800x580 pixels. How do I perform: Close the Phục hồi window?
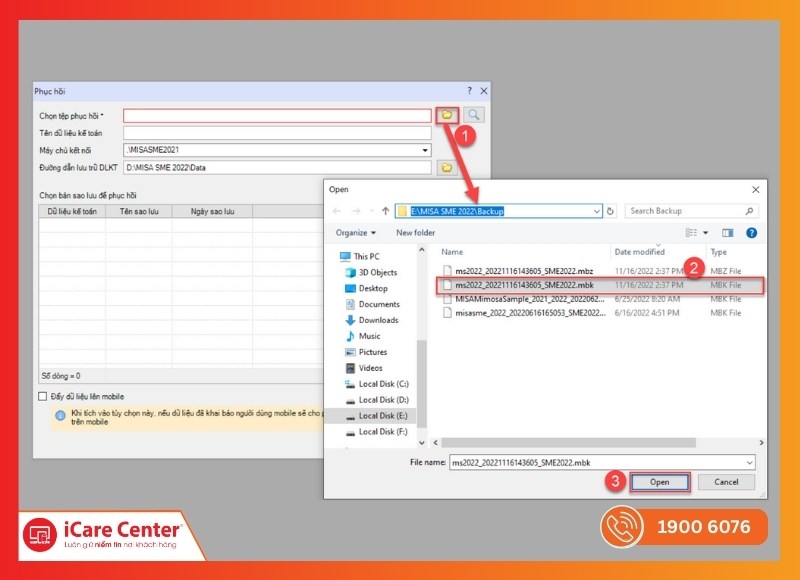click(484, 91)
